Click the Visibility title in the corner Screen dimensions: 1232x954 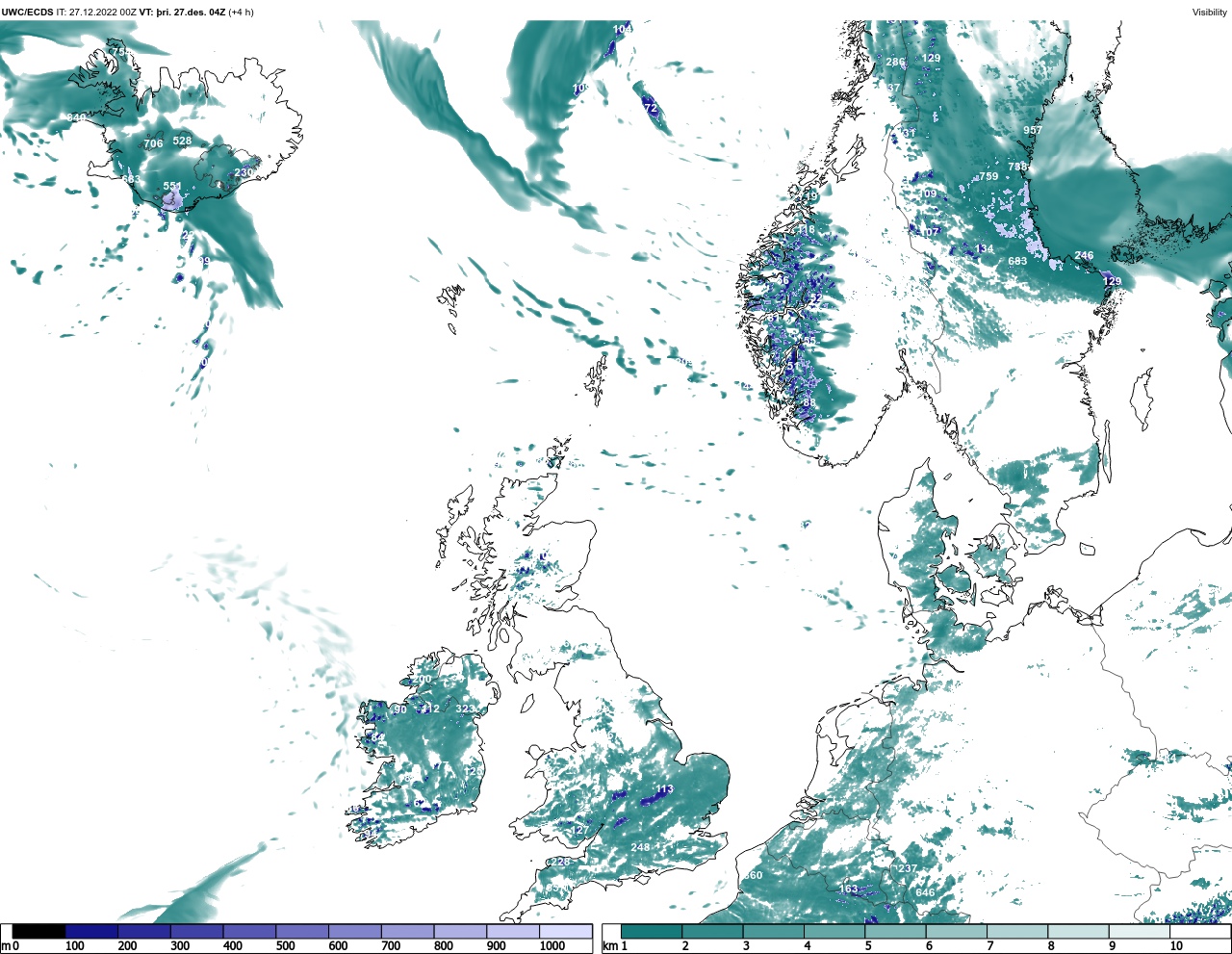pyautogui.click(x=1210, y=13)
